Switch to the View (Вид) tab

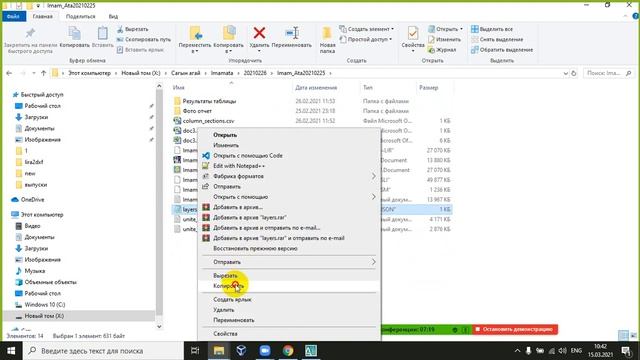point(113,16)
